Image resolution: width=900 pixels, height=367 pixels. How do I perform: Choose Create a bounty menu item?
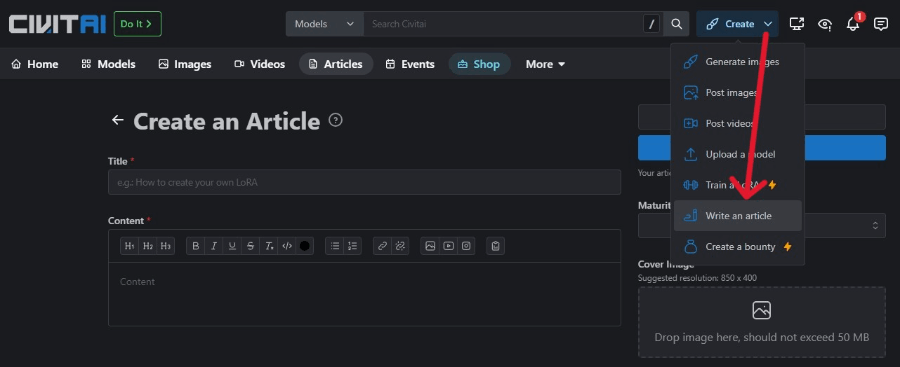(x=738, y=246)
